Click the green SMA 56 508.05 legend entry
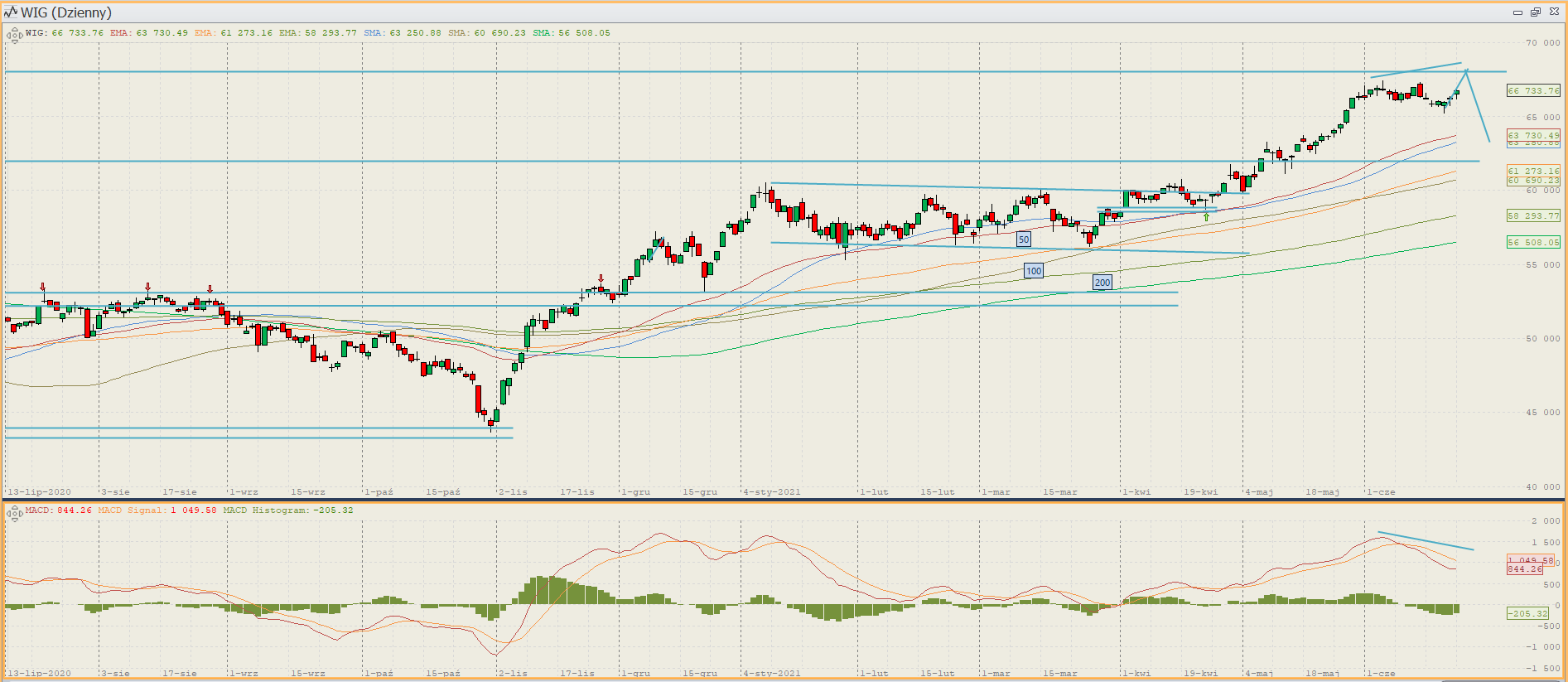1568x682 pixels. (572, 33)
